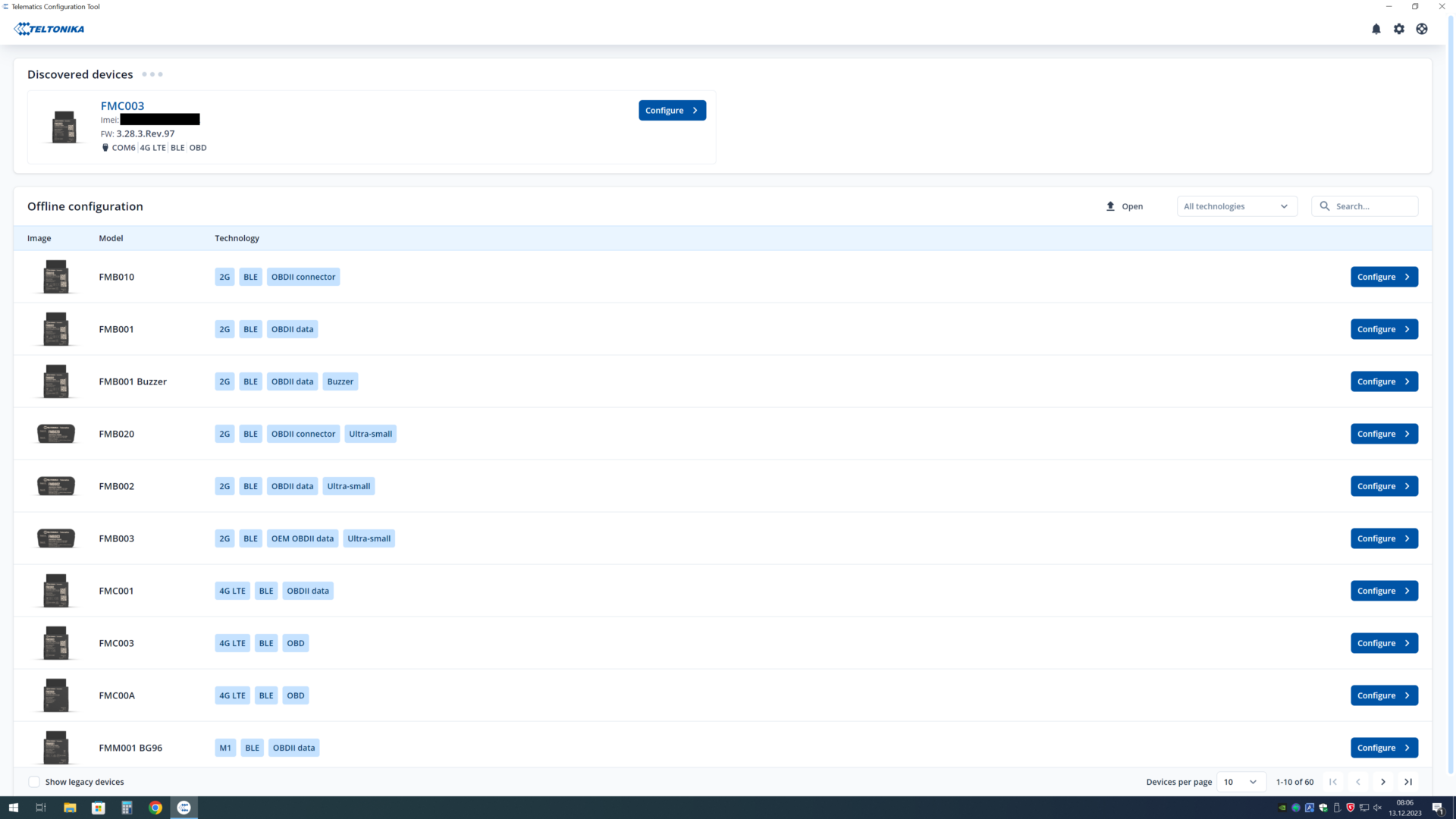Viewport: 1456px width, 819px height.
Task: Click the Image column header
Action: pyautogui.click(x=39, y=238)
